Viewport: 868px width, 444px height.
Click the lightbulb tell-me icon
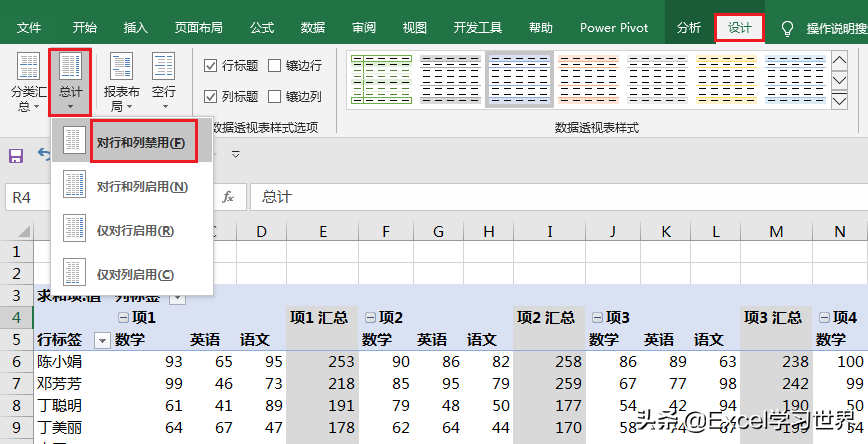[x=787, y=28]
